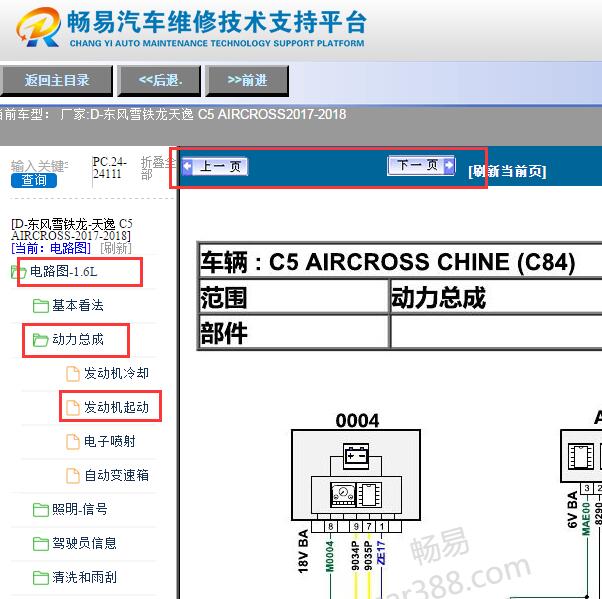Screen dimensions: 602x599
Task: Click the 范围 table cell
Action: pos(293,296)
